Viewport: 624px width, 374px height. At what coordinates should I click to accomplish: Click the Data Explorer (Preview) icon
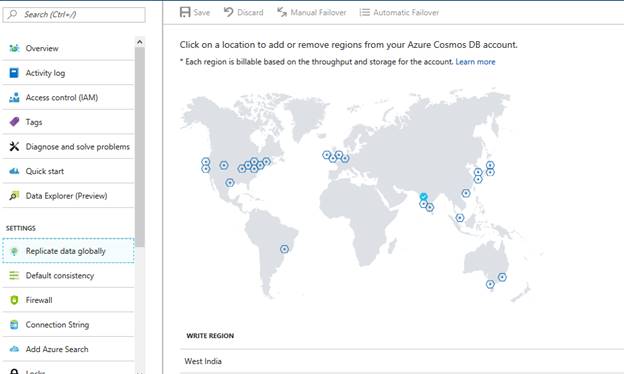pyautogui.click(x=14, y=196)
